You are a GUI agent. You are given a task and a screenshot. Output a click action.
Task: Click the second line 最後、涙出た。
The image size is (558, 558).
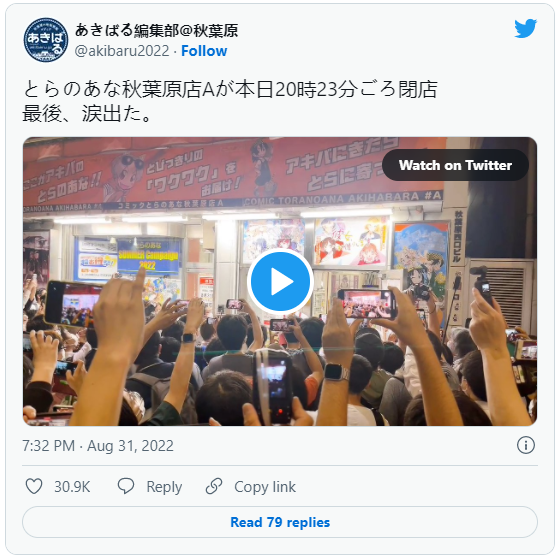[88, 114]
